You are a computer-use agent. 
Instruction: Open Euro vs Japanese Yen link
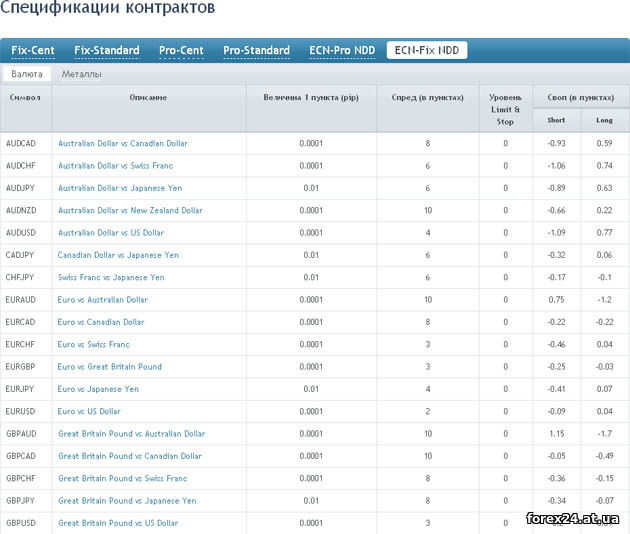pyautogui.click(x=98, y=389)
